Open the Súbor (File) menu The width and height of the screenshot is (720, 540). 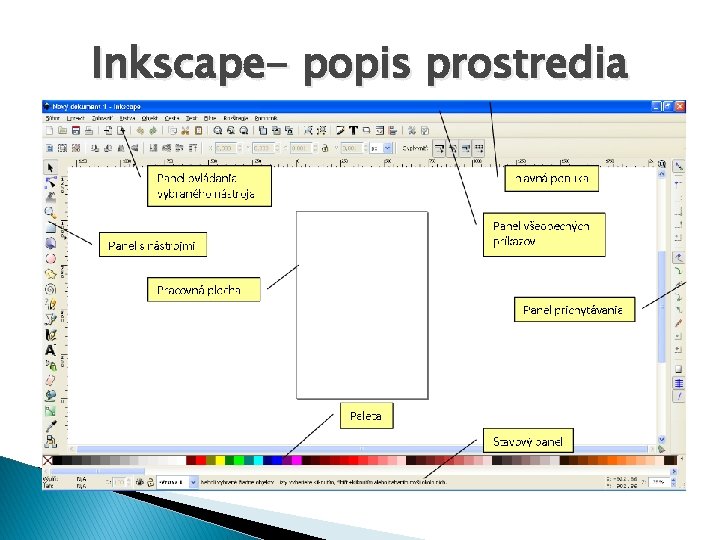(x=52, y=118)
